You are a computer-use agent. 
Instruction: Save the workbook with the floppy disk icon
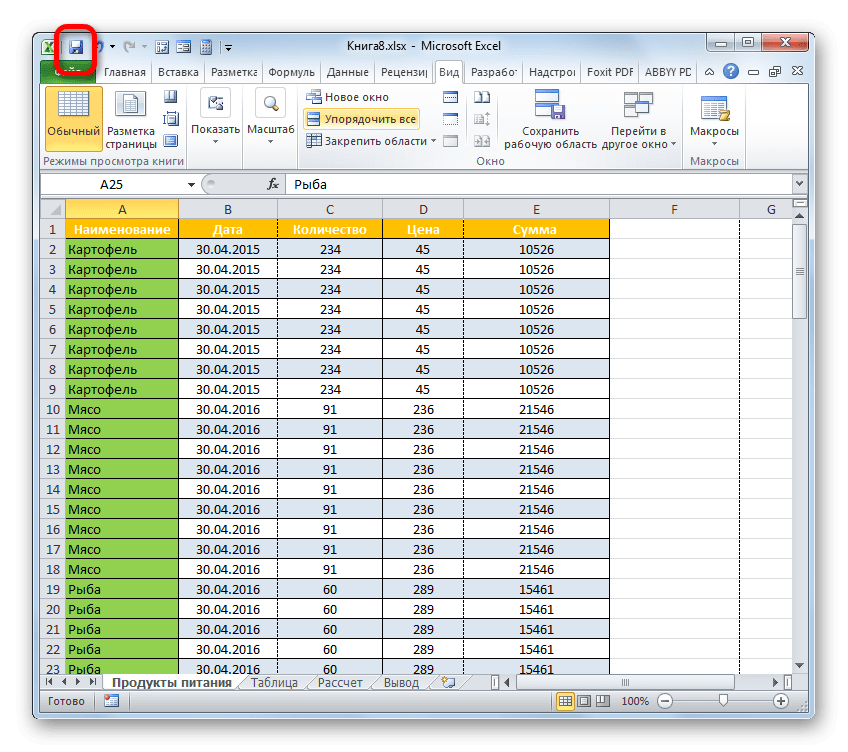tap(76, 47)
